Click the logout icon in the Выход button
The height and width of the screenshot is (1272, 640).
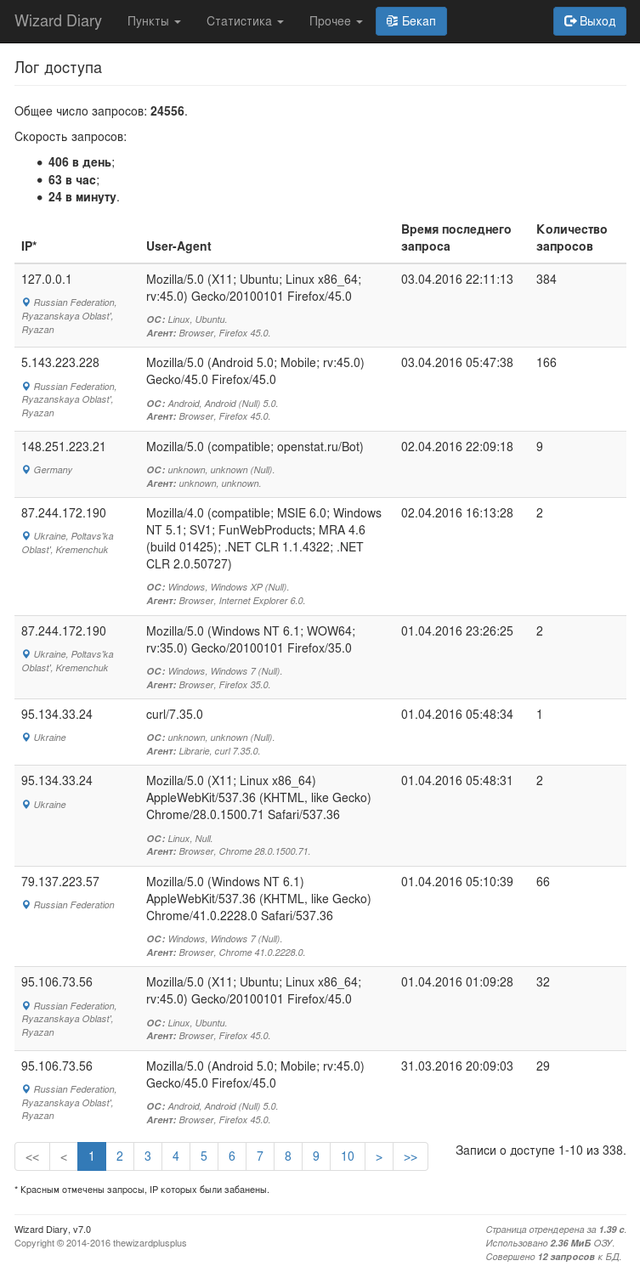[x=570, y=21]
